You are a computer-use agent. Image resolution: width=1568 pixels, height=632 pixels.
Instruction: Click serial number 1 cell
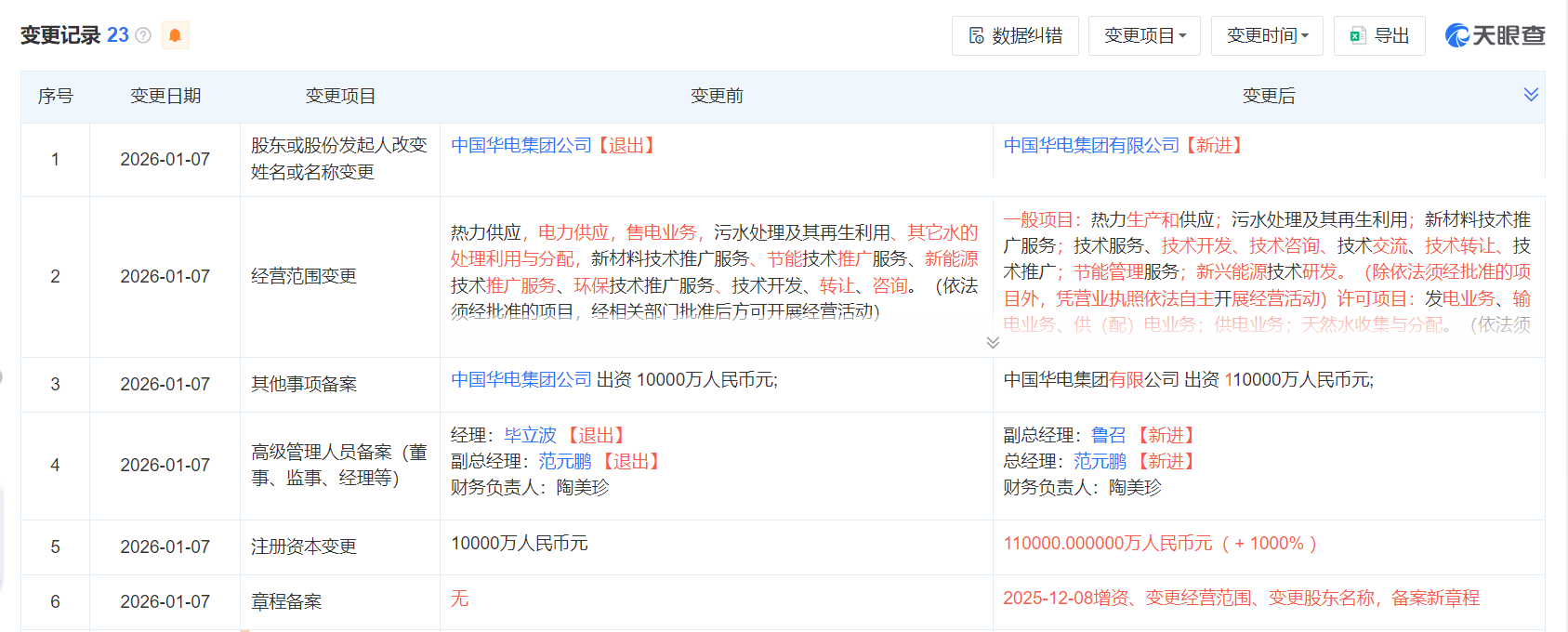55,159
